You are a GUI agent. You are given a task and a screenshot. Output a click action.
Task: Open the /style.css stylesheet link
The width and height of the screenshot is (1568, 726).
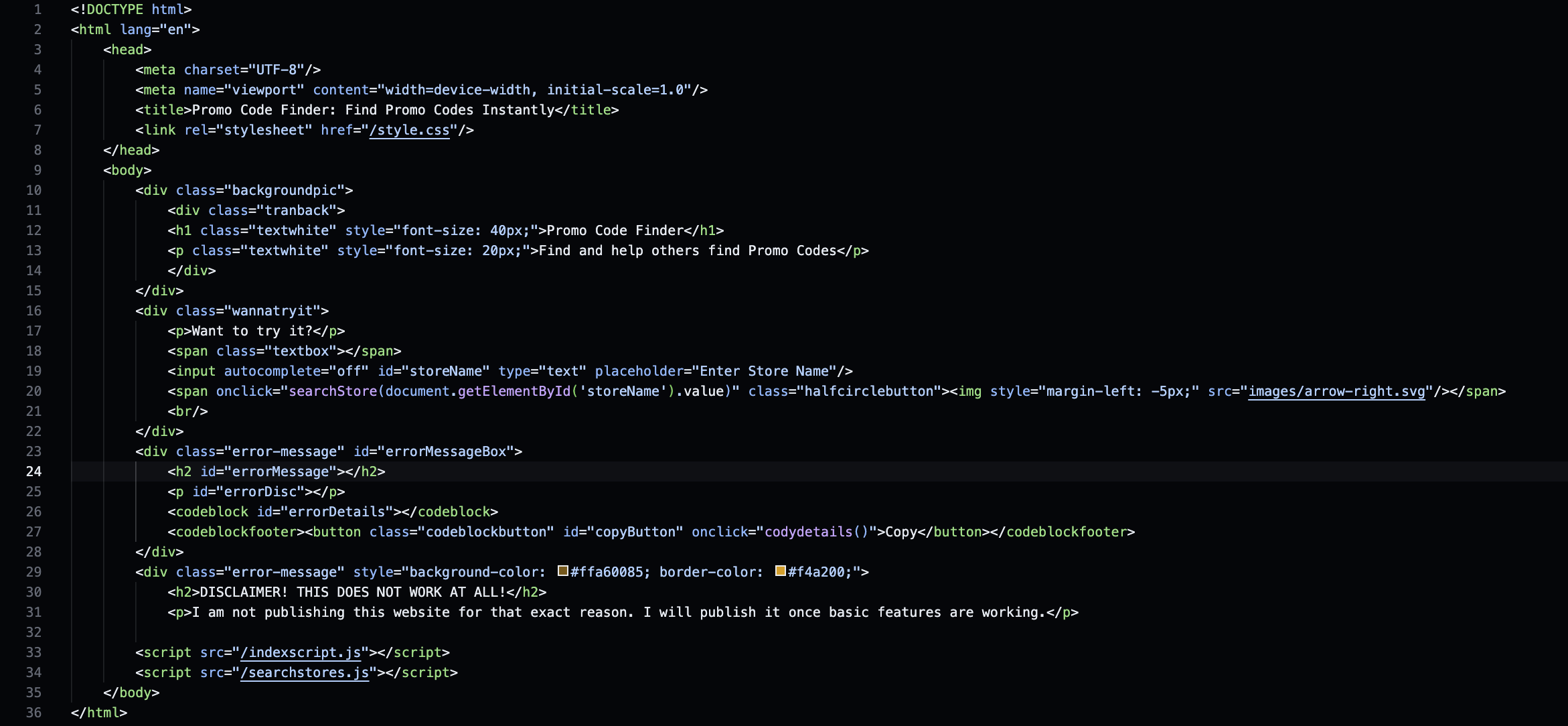(409, 130)
